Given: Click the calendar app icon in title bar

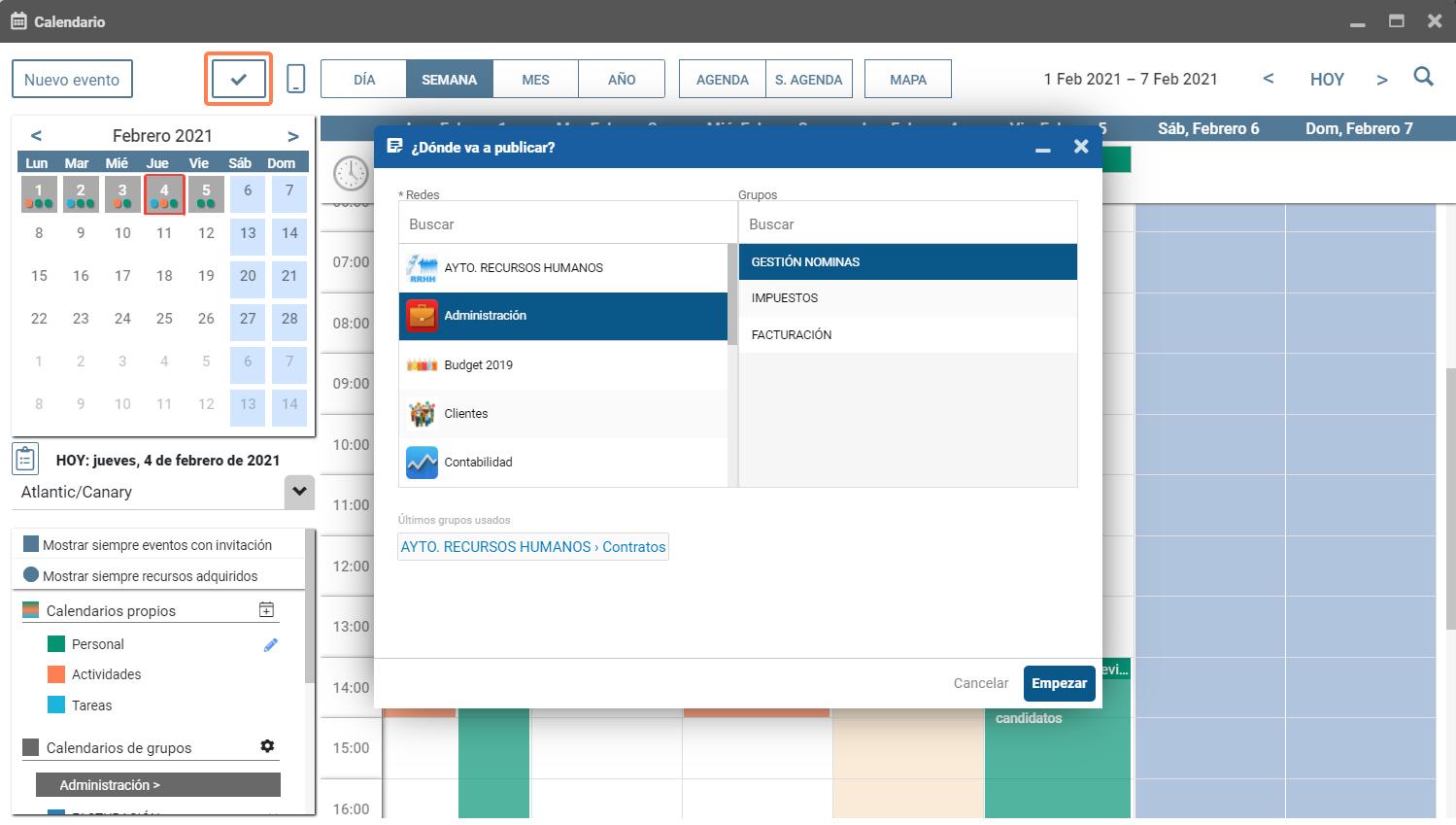Looking at the screenshot, I should pos(18,21).
